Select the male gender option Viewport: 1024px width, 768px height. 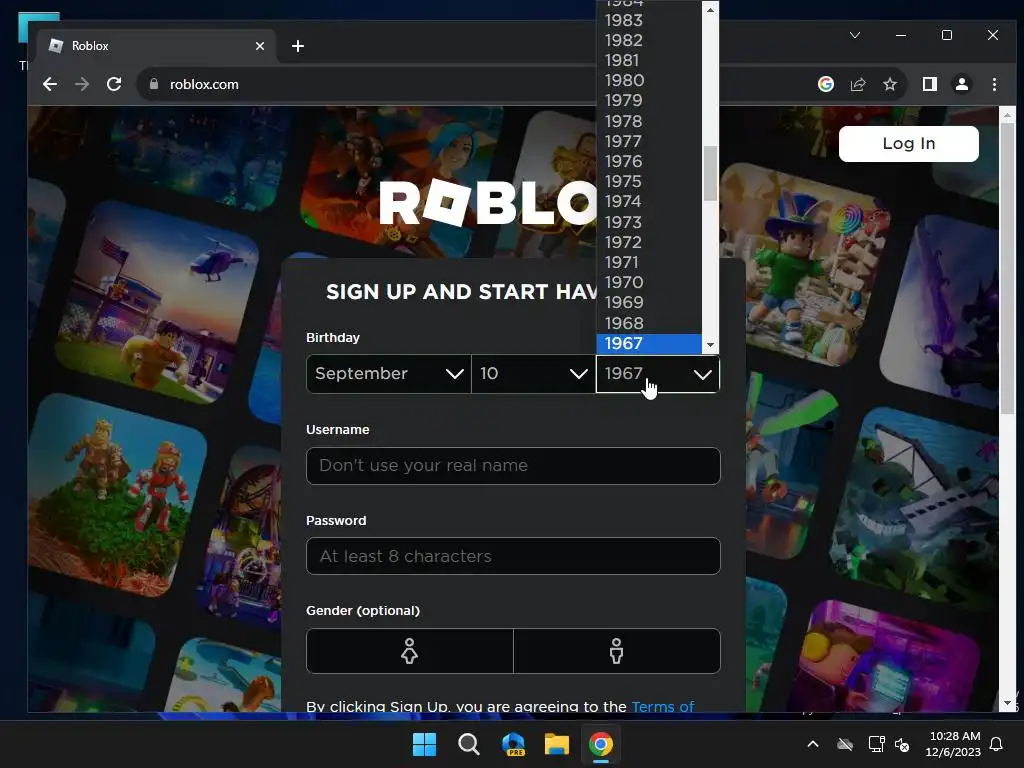point(616,651)
